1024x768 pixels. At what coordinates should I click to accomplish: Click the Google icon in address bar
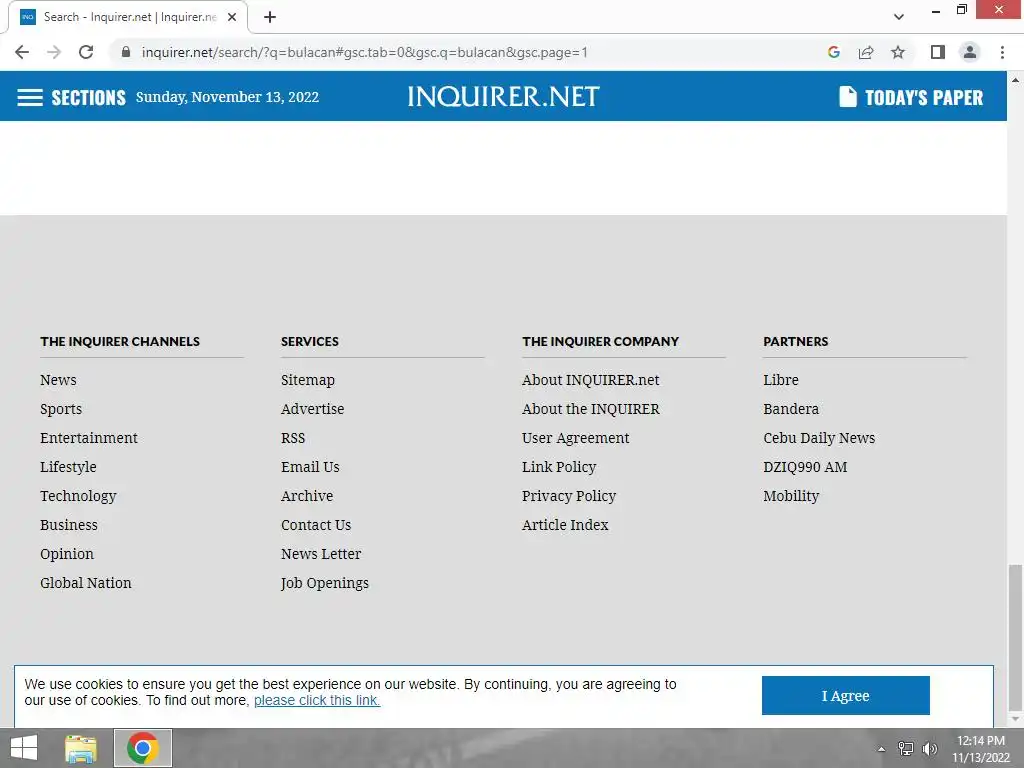coord(833,52)
